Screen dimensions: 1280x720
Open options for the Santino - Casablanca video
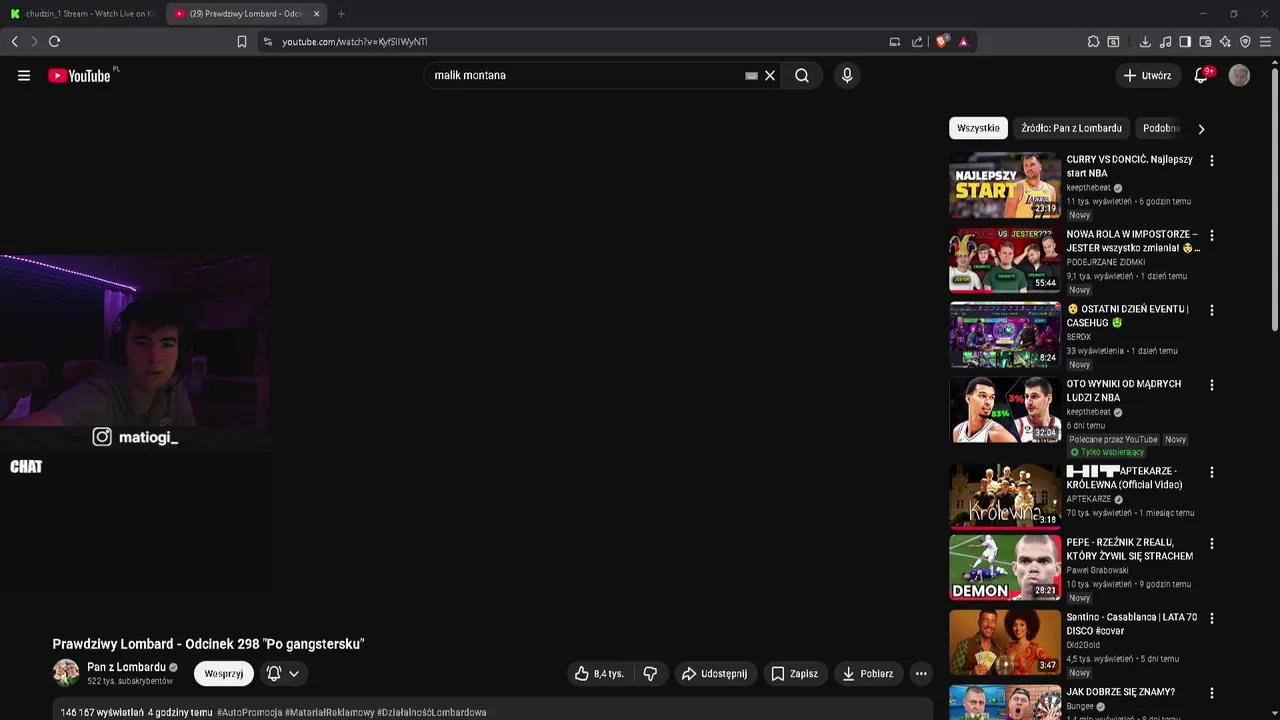tap(1212, 619)
